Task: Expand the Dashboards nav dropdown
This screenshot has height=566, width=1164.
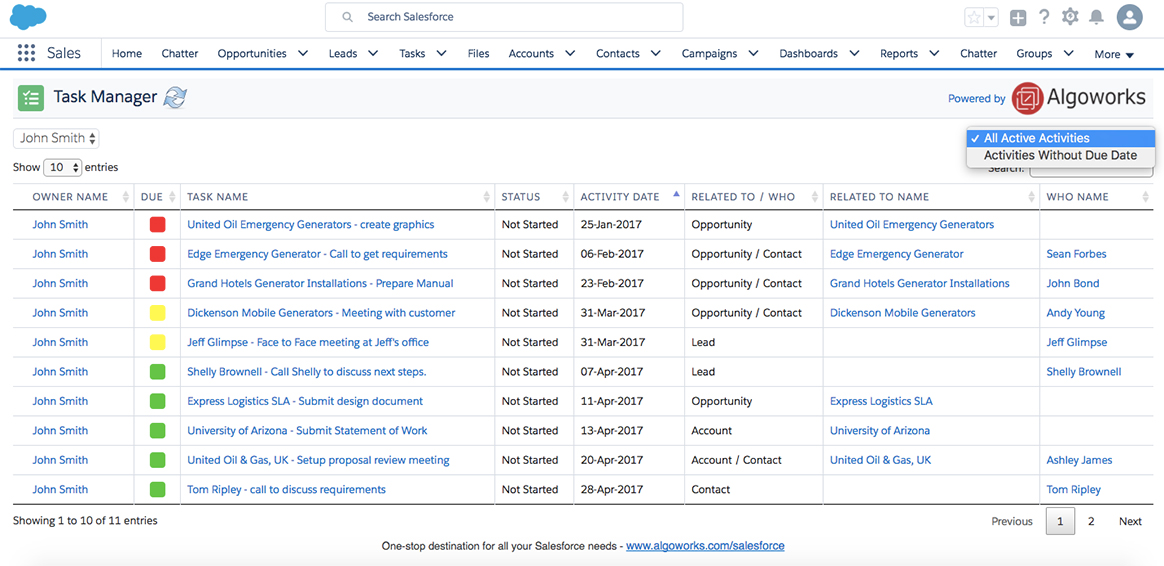Action: point(854,53)
